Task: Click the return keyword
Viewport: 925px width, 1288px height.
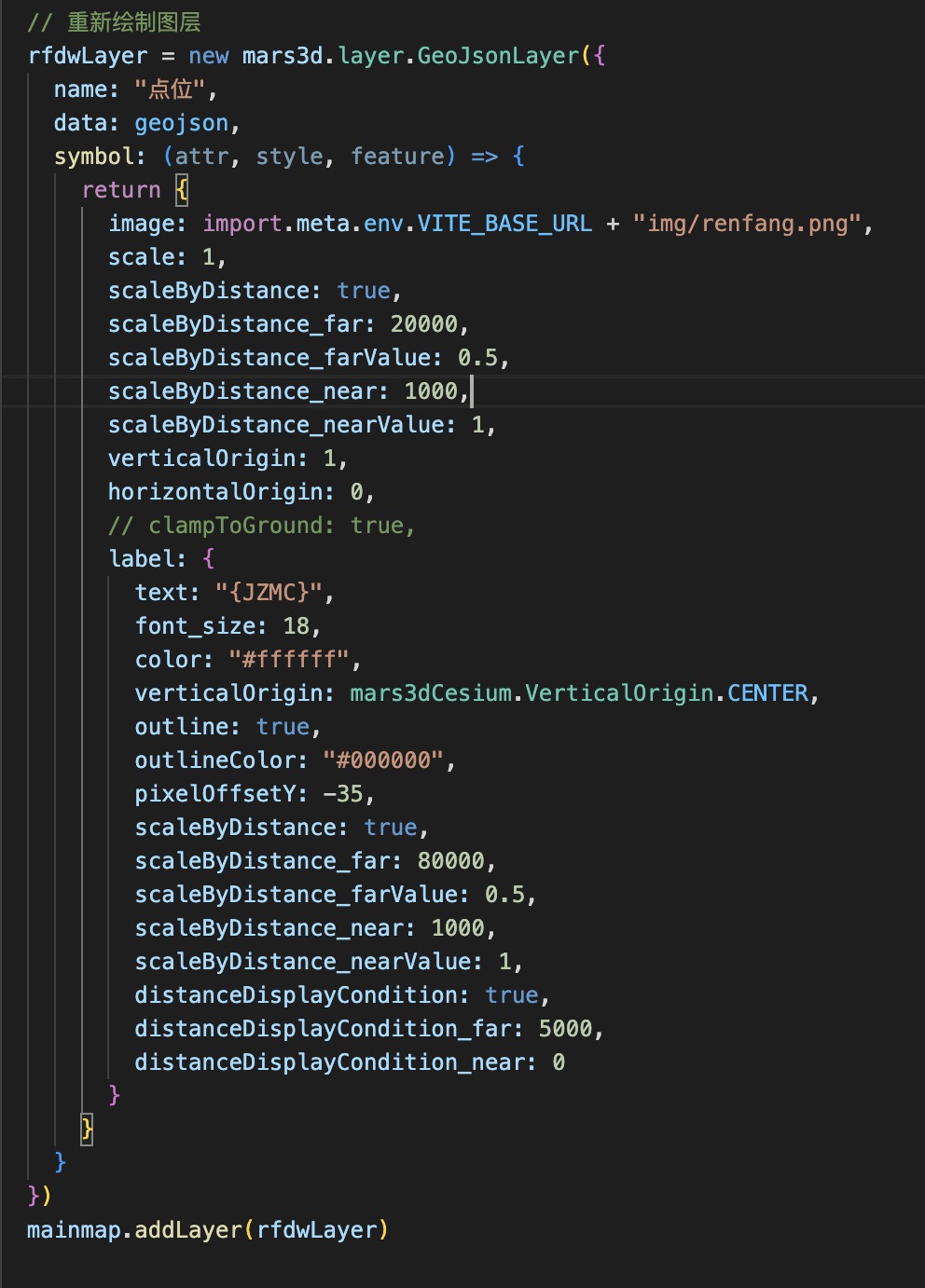Action: click(121, 190)
